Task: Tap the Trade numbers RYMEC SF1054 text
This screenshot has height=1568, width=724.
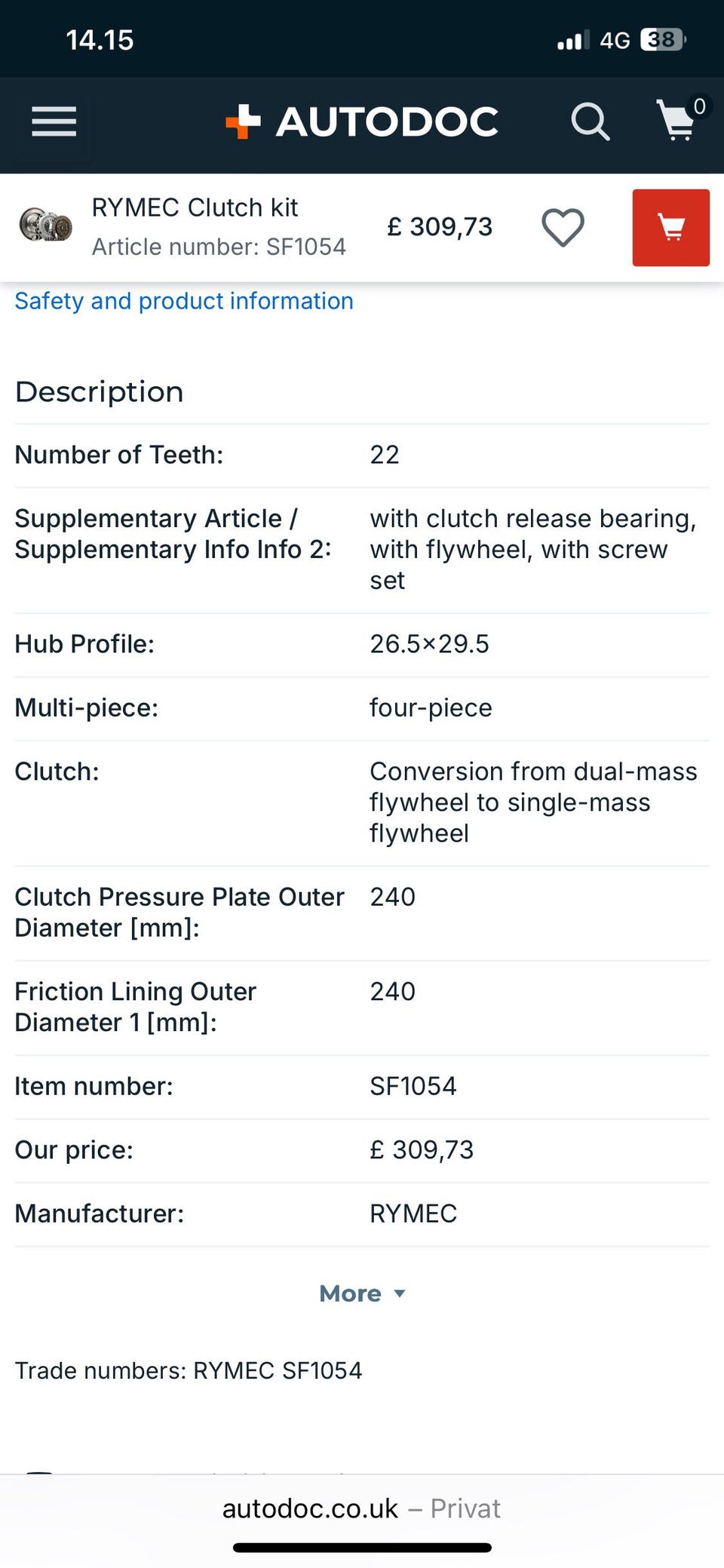Action: pyautogui.click(x=189, y=1370)
